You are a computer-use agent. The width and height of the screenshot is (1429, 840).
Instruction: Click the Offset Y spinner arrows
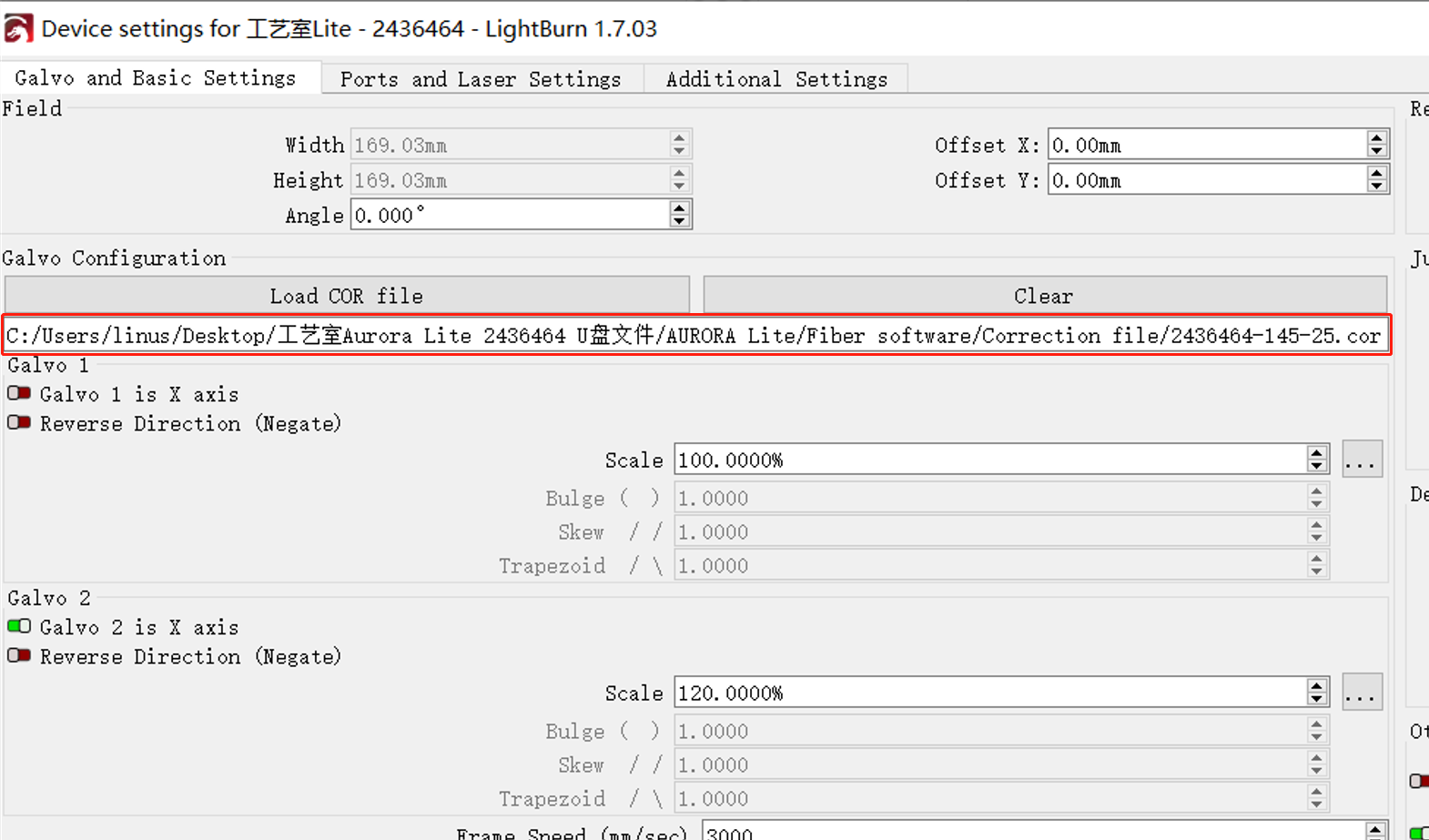click(1377, 180)
